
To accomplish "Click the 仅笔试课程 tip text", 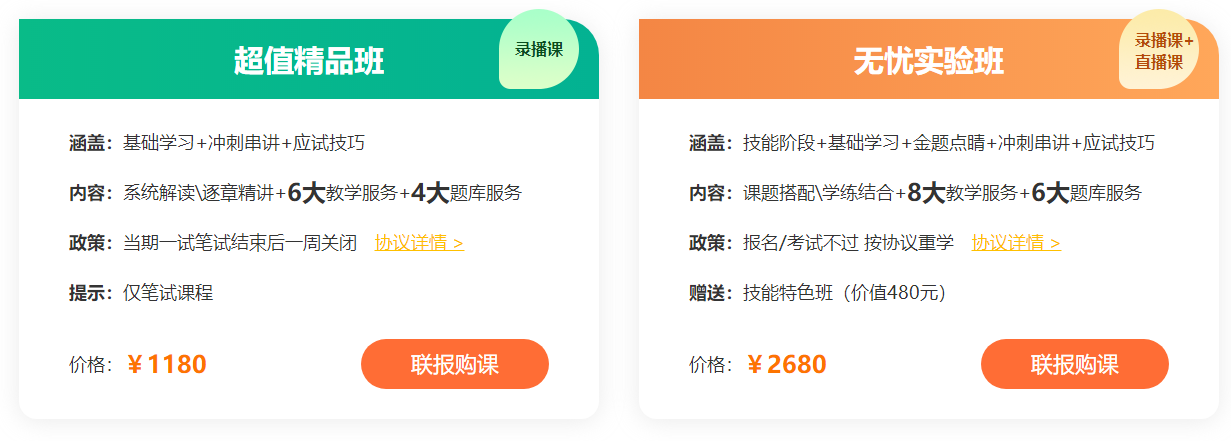I will coord(167,293).
